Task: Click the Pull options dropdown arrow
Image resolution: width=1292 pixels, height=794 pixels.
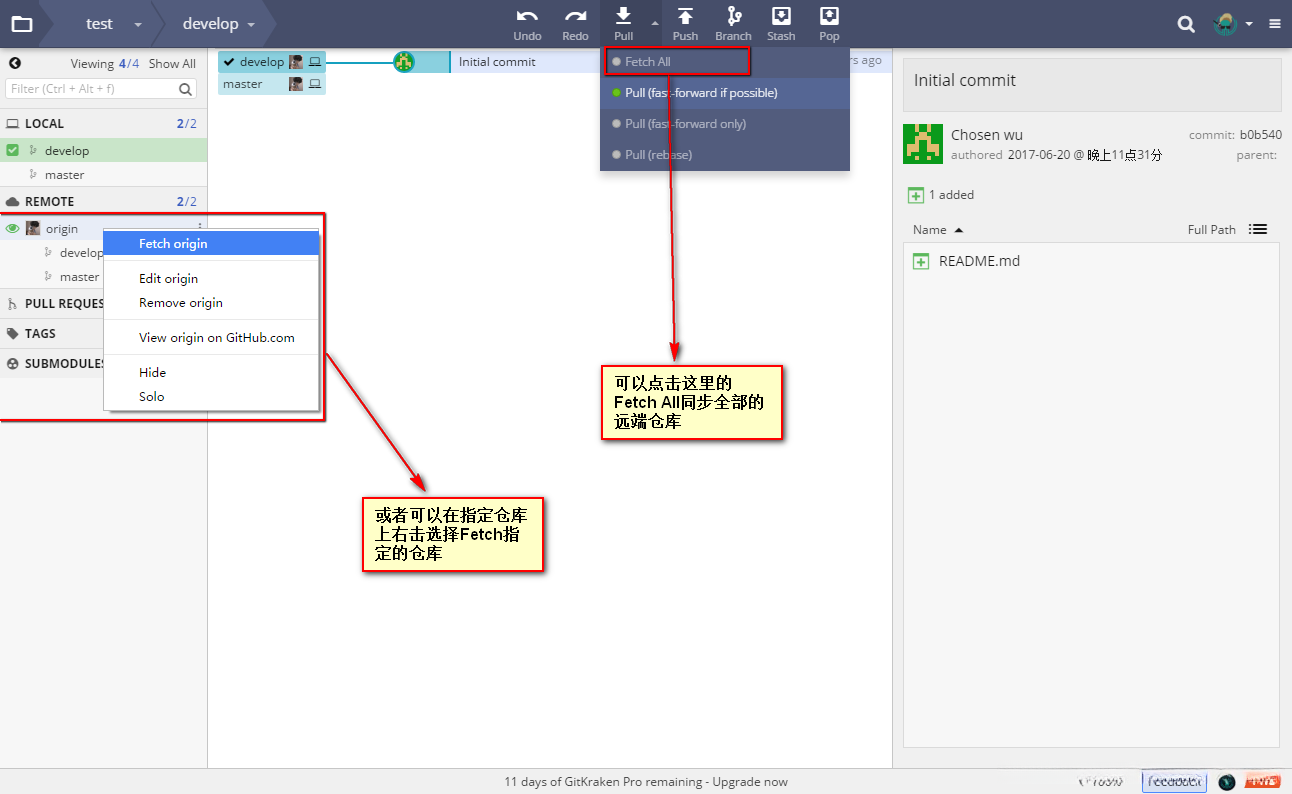Action: pos(655,22)
